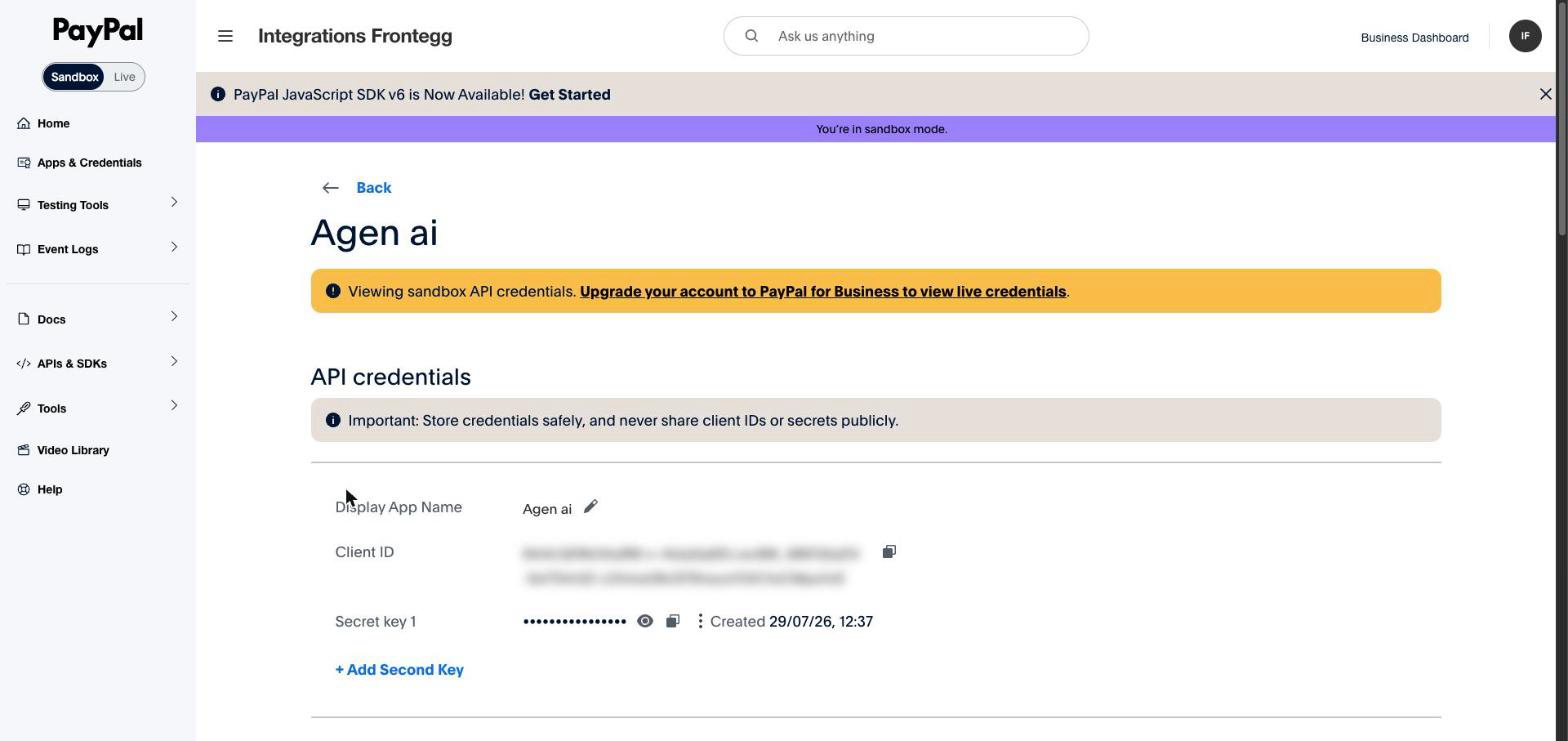Open Tools label in sidebar
The height and width of the screenshot is (741, 1568).
point(51,408)
